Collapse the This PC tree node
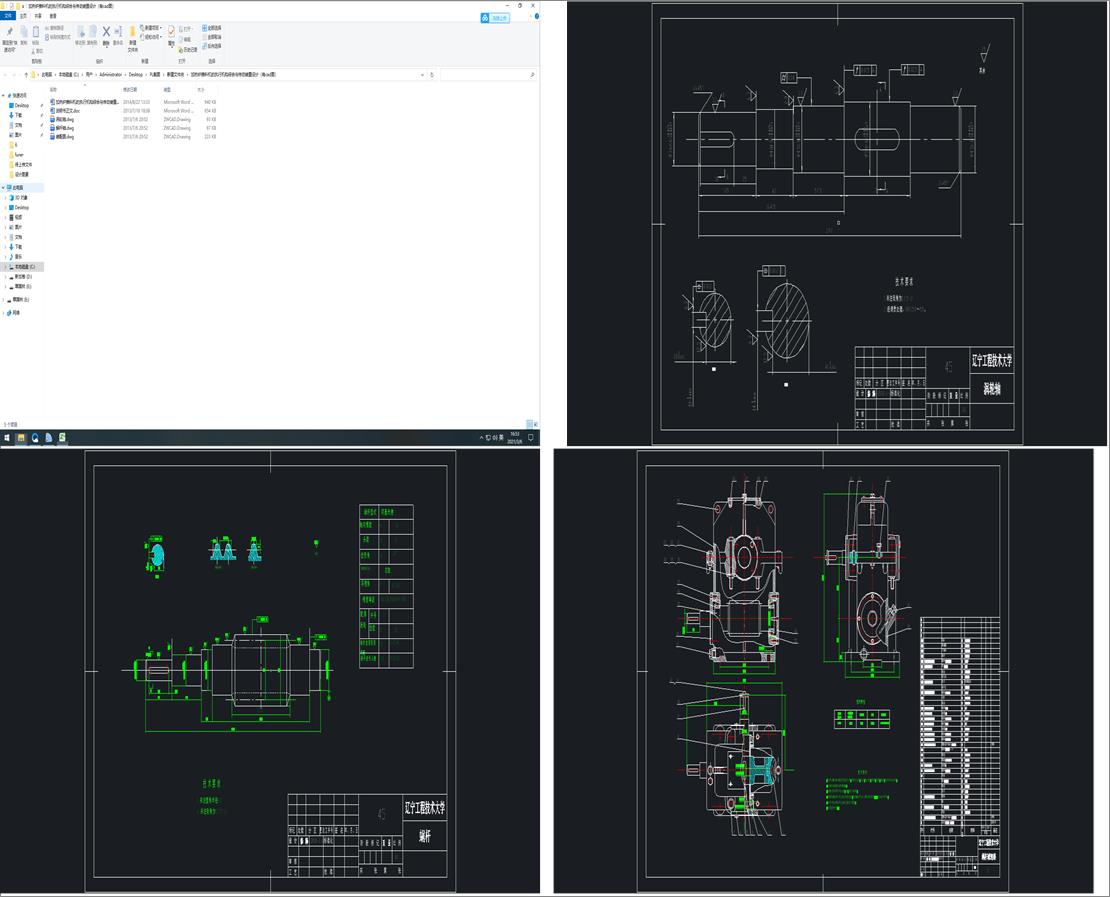Viewport: 1110px width, 897px height. tap(4, 187)
